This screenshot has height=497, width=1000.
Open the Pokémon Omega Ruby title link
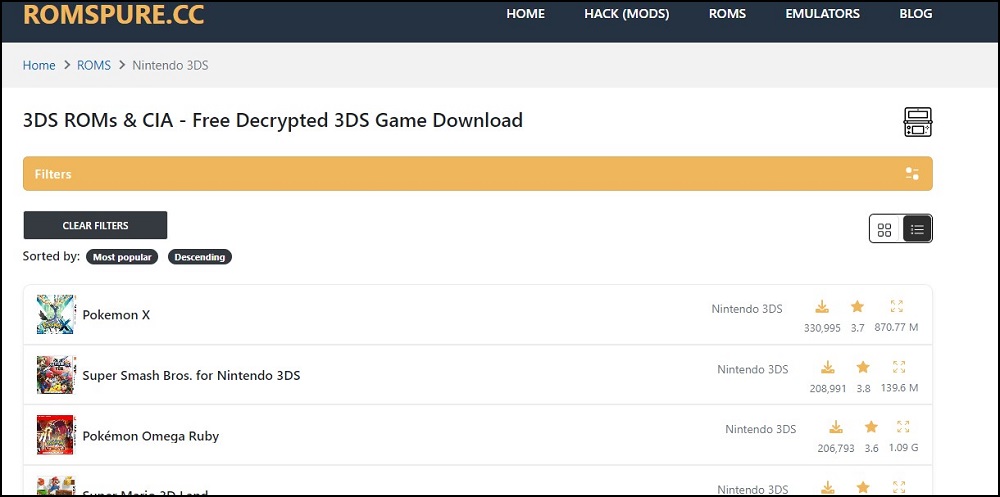pos(151,436)
